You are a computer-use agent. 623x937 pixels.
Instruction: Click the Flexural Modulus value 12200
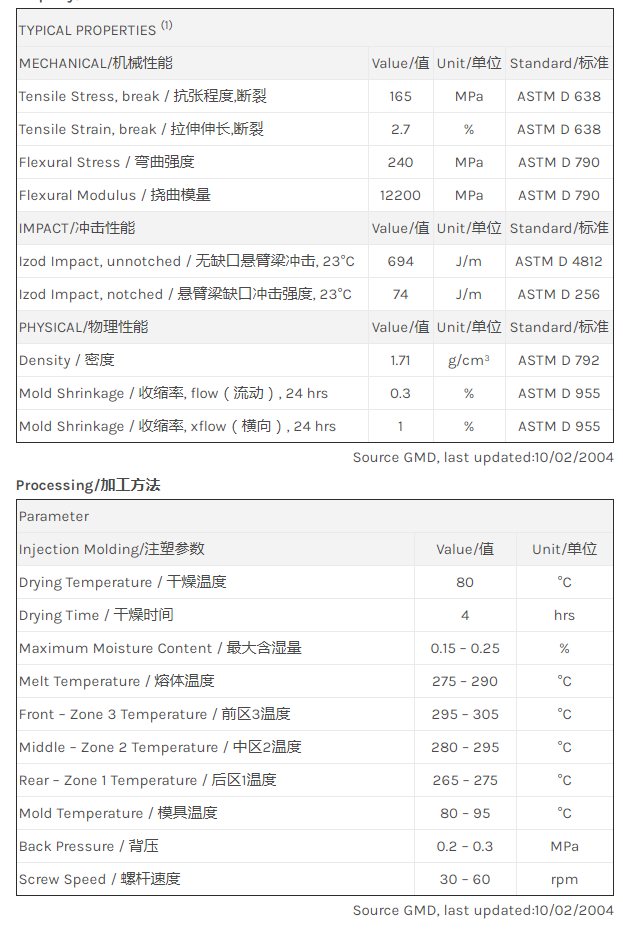coord(400,196)
